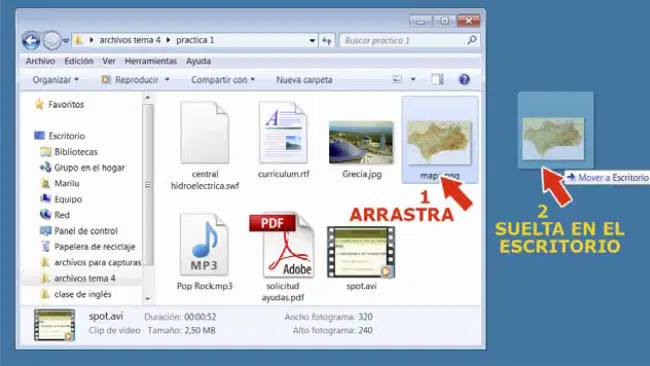This screenshot has height=366, width=650.
Task: Toggle the preview pane
Action: tap(437, 79)
